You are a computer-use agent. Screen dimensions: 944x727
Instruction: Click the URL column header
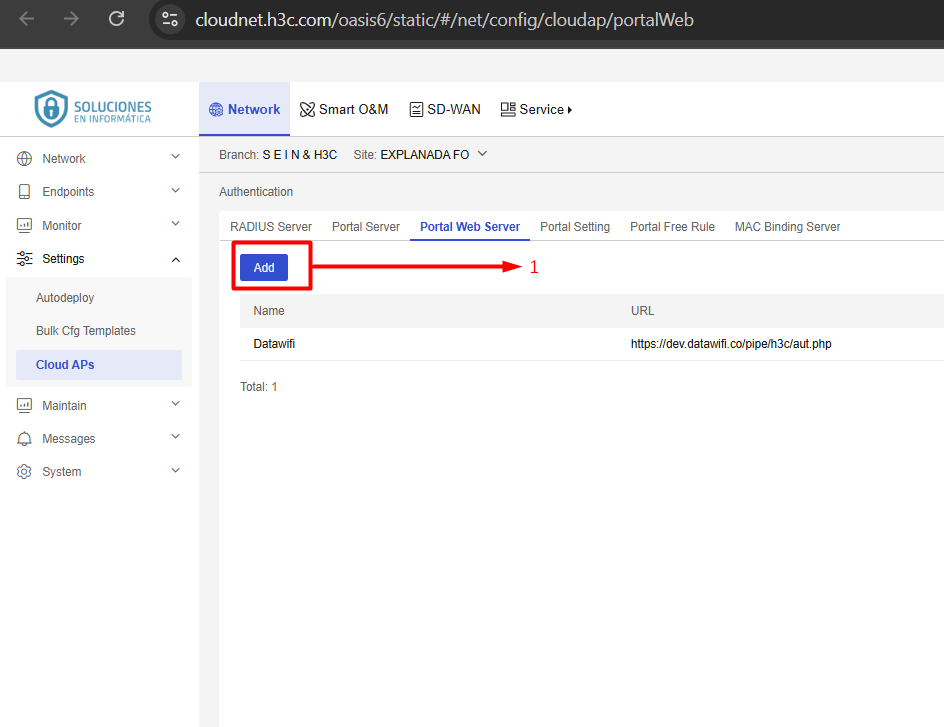(x=642, y=311)
